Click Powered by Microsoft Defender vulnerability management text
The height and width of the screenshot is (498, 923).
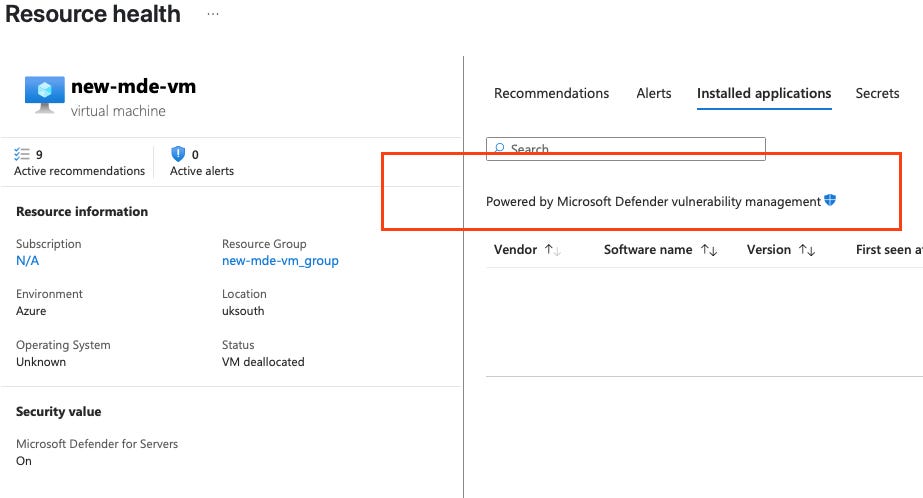pyautogui.click(x=653, y=201)
